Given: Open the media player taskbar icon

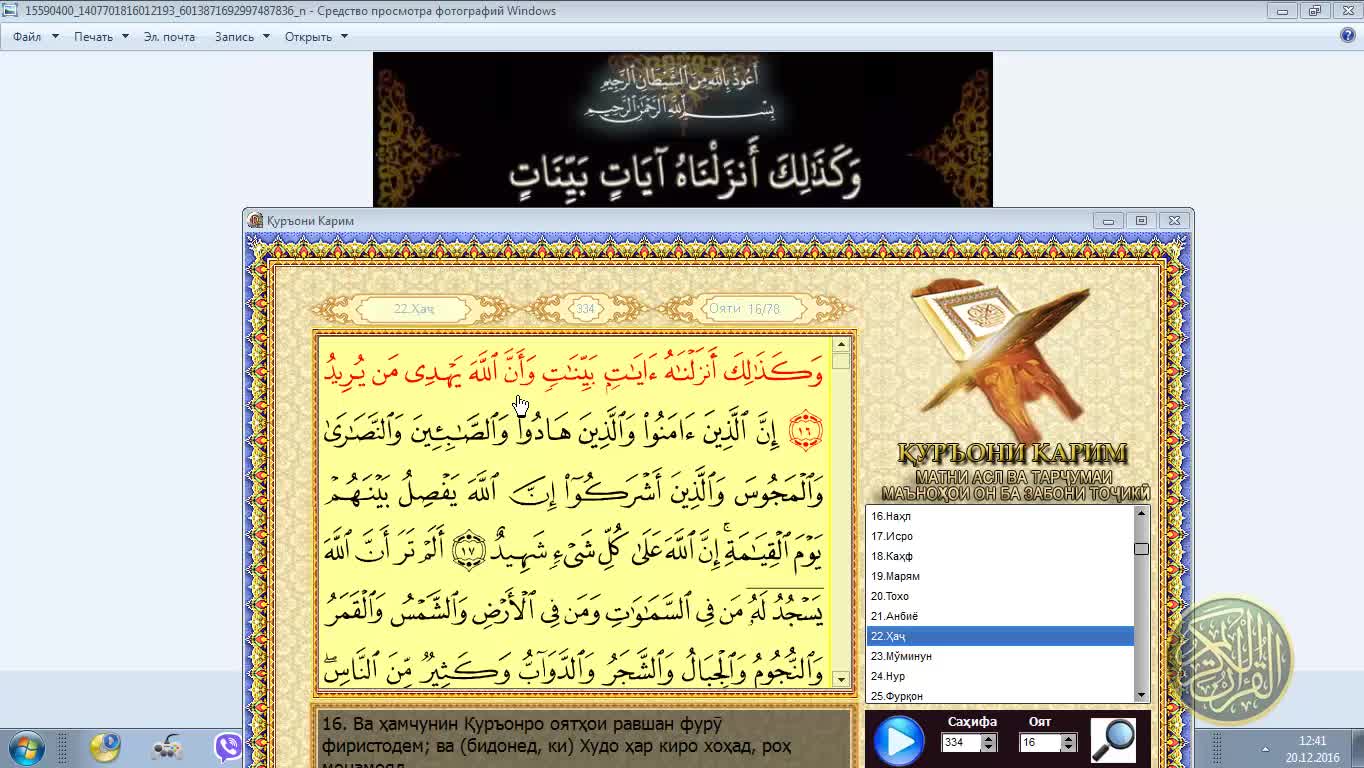Looking at the screenshot, I should [x=105, y=748].
